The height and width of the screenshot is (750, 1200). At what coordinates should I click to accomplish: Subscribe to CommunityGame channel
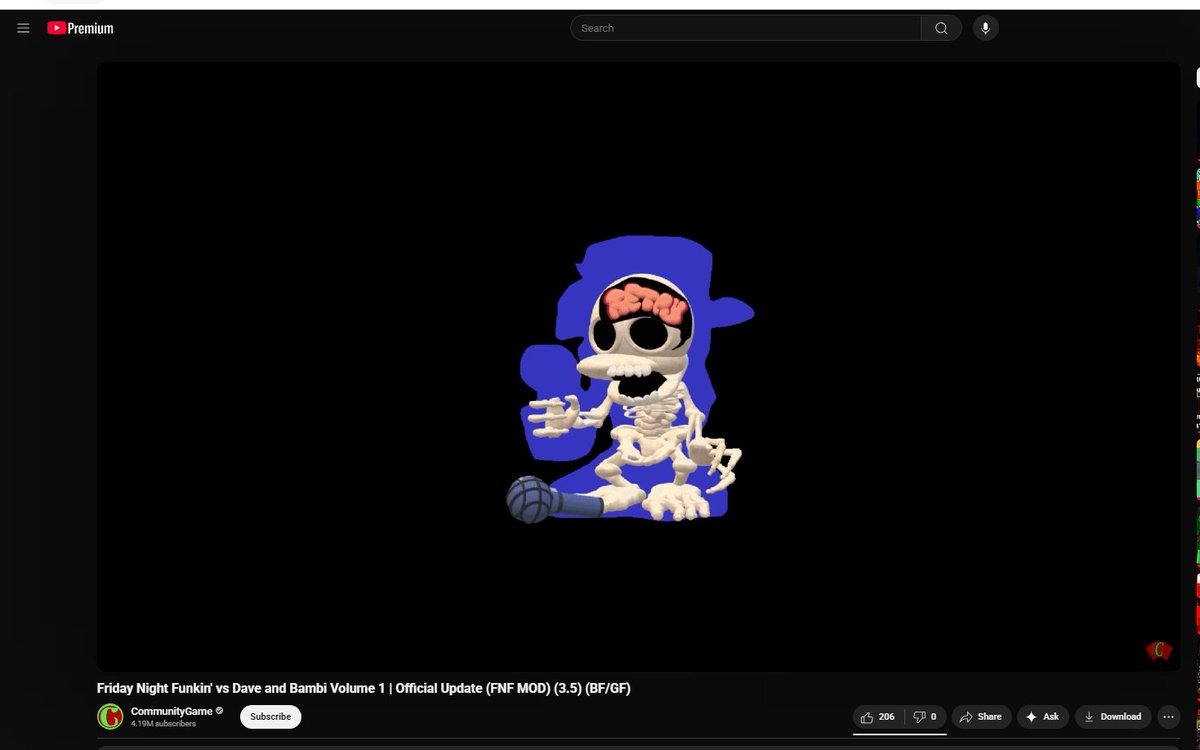pyautogui.click(x=270, y=716)
